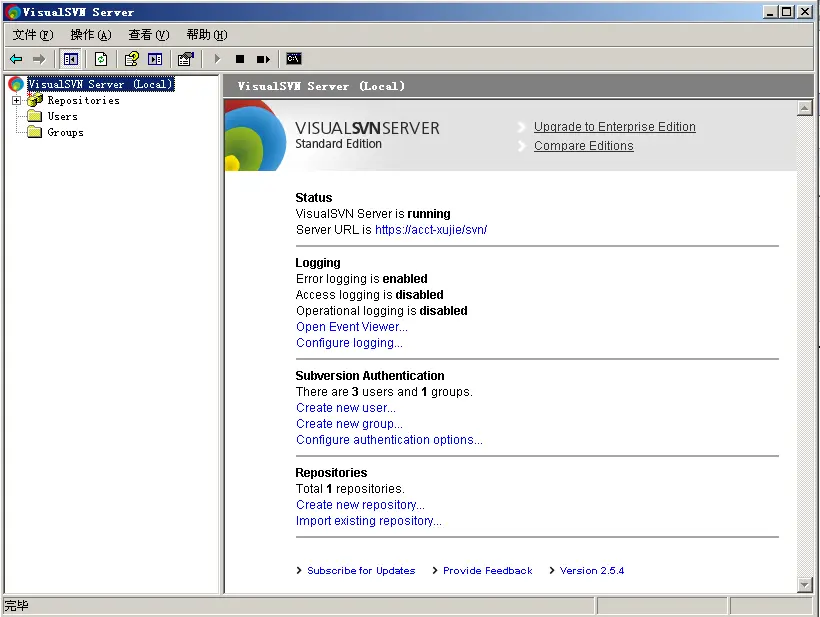
Task: Click the 完毕 status bar text
Action: pos(16,606)
